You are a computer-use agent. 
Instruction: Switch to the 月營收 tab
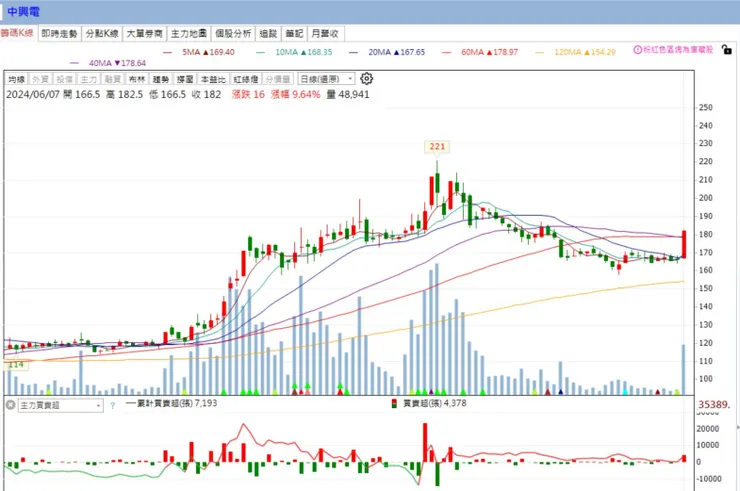pyautogui.click(x=326, y=34)
